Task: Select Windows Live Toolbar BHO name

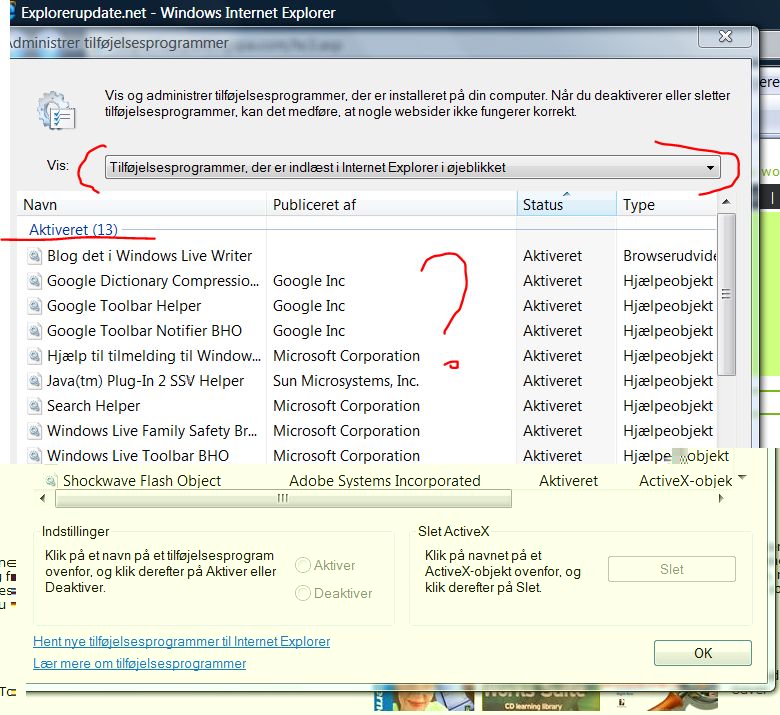Action: pos(138,456)
